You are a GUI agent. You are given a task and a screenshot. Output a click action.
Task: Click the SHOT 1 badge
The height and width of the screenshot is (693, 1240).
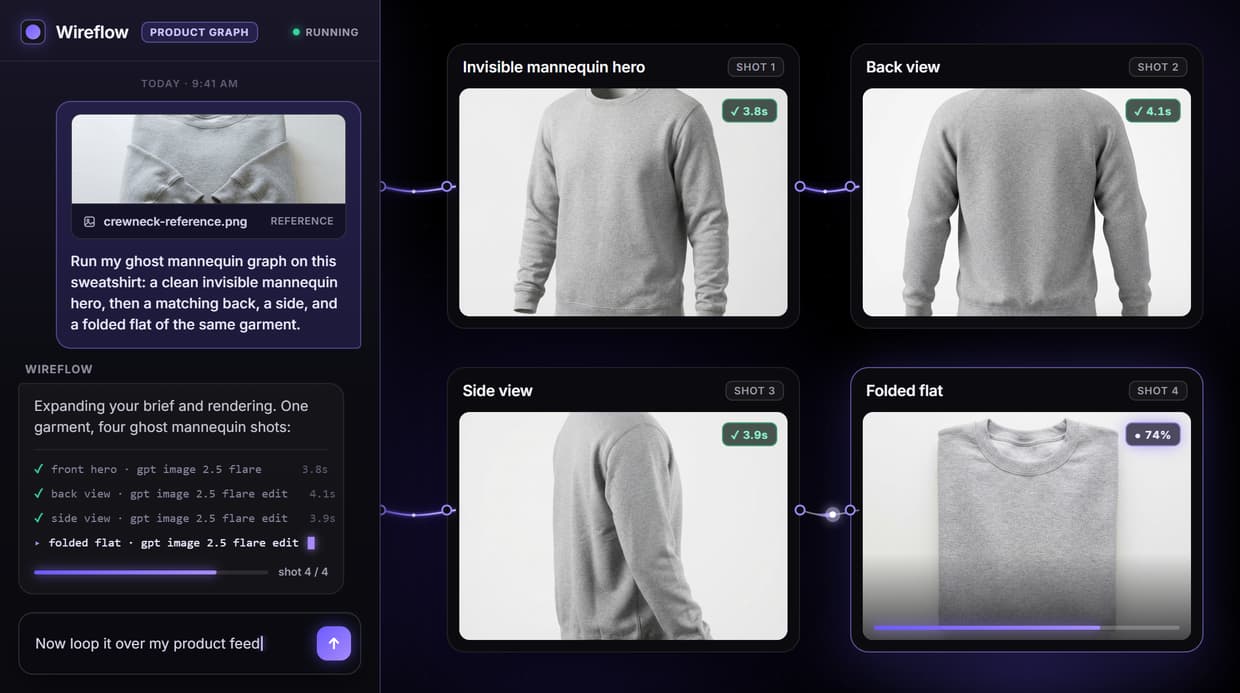[x=756, y=67]
